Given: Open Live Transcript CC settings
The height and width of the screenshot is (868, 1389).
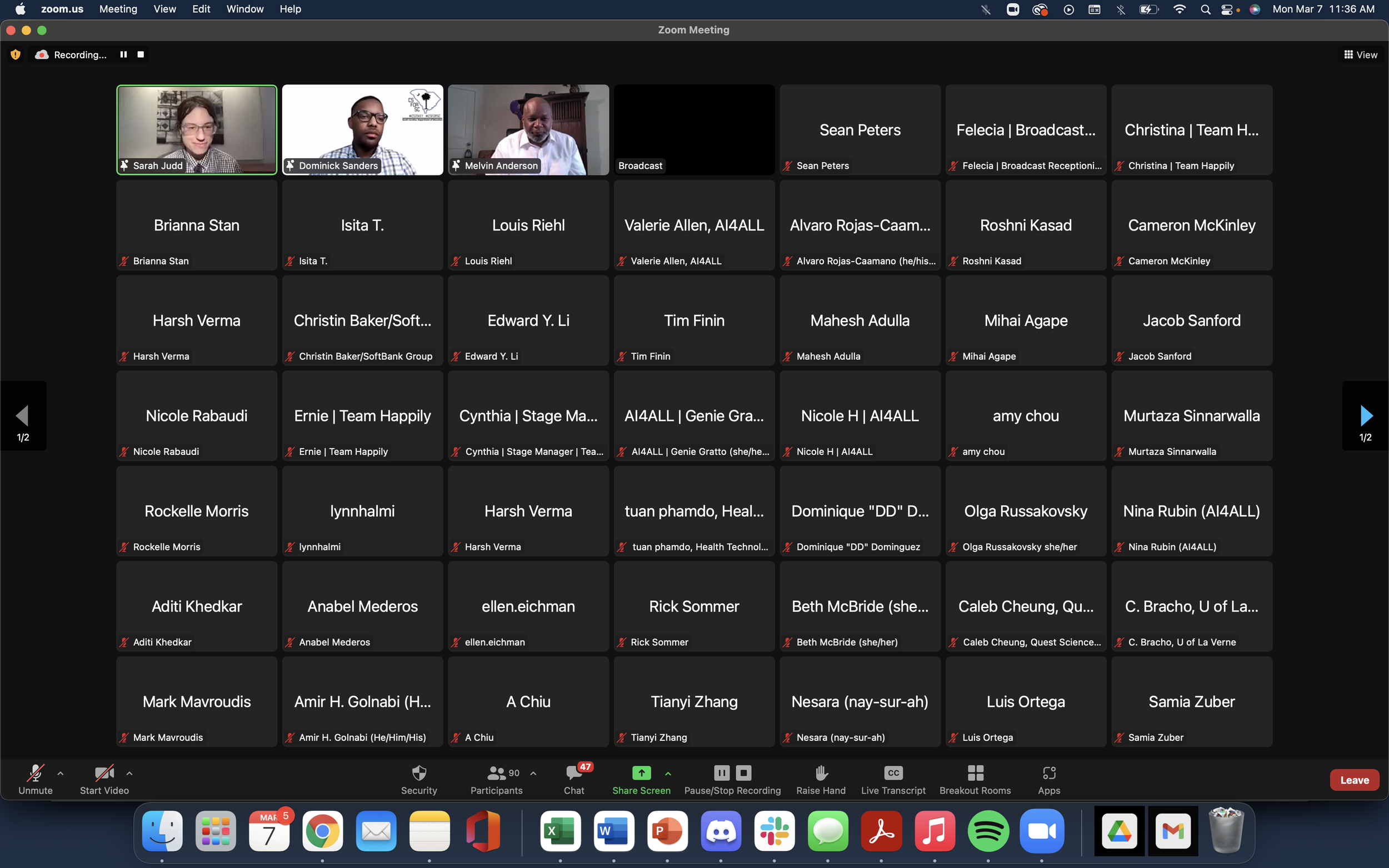Looking at the screenshot, I should coord(893,780).
